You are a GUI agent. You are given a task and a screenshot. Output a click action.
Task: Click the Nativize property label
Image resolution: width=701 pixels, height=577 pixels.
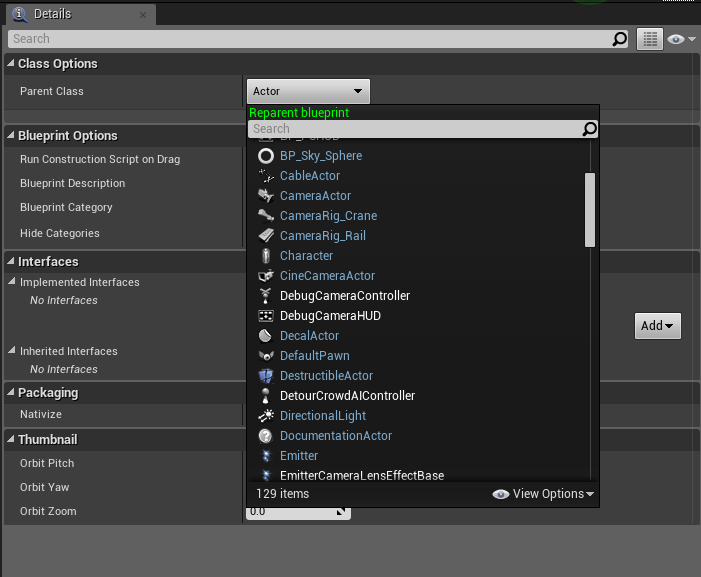41,414
